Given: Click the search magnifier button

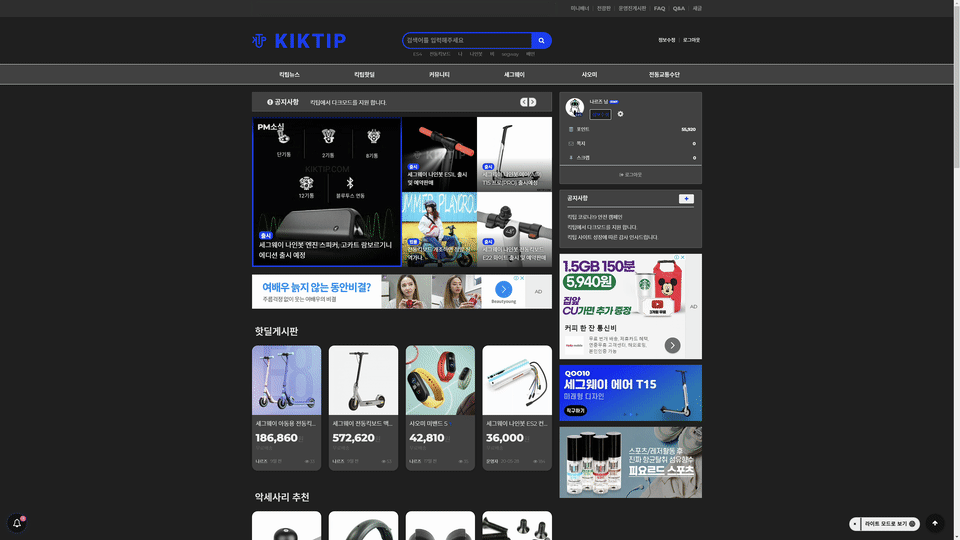Looking at the screenshot, I should click(541, 40).
